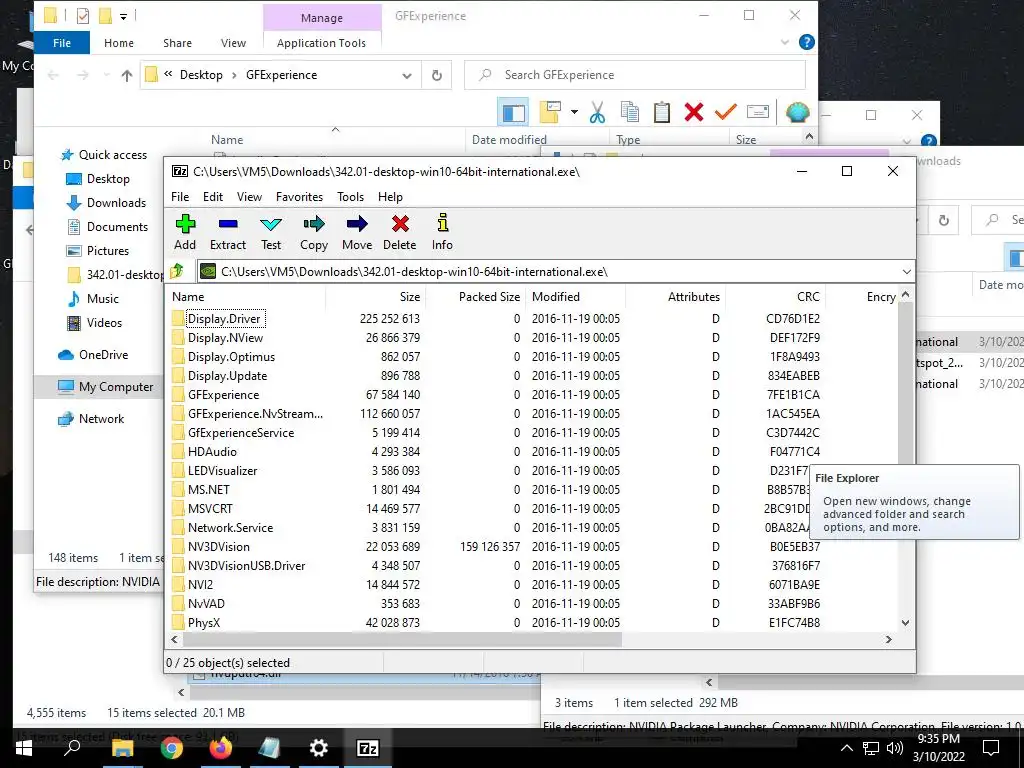Open the 7-Zip File menu
Image resolution: width=1024 pixels, height=768 pixels.
coord(180,197)
